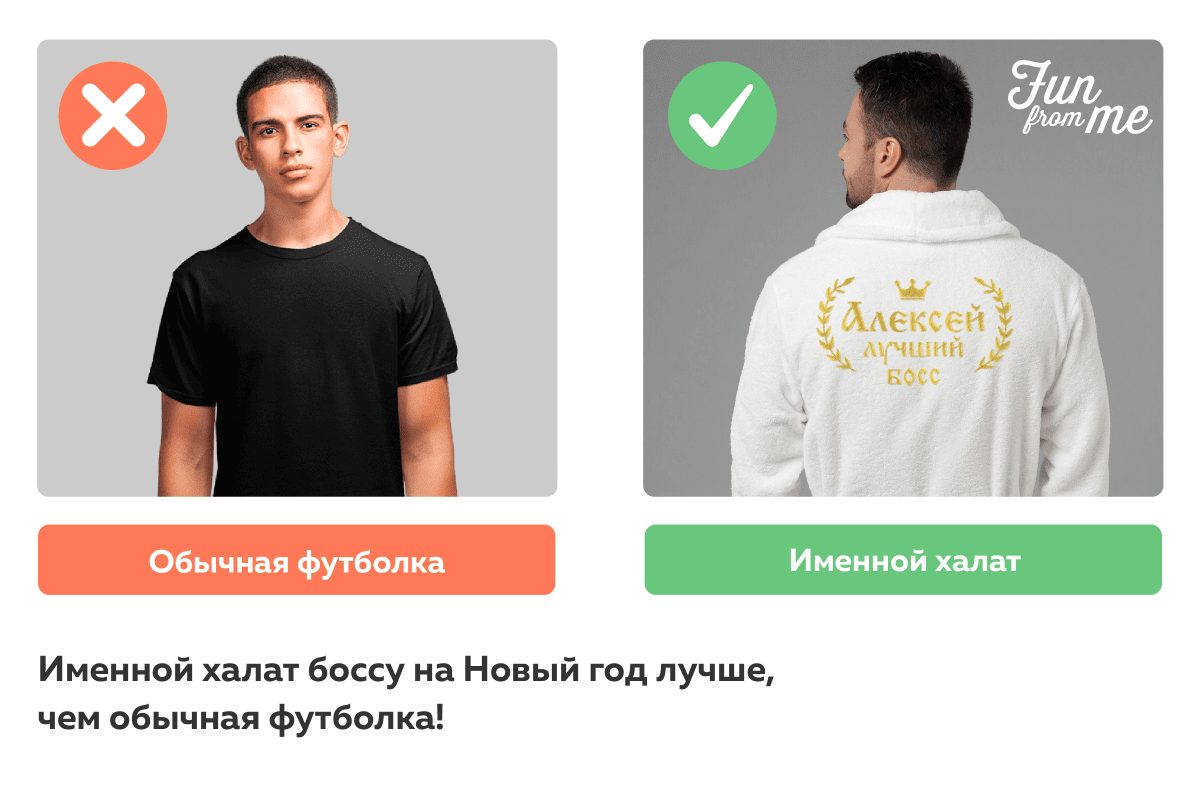The image size is (1200, 806).
Task: Click the Именной халат green button
Action: (x=903, y=560)
